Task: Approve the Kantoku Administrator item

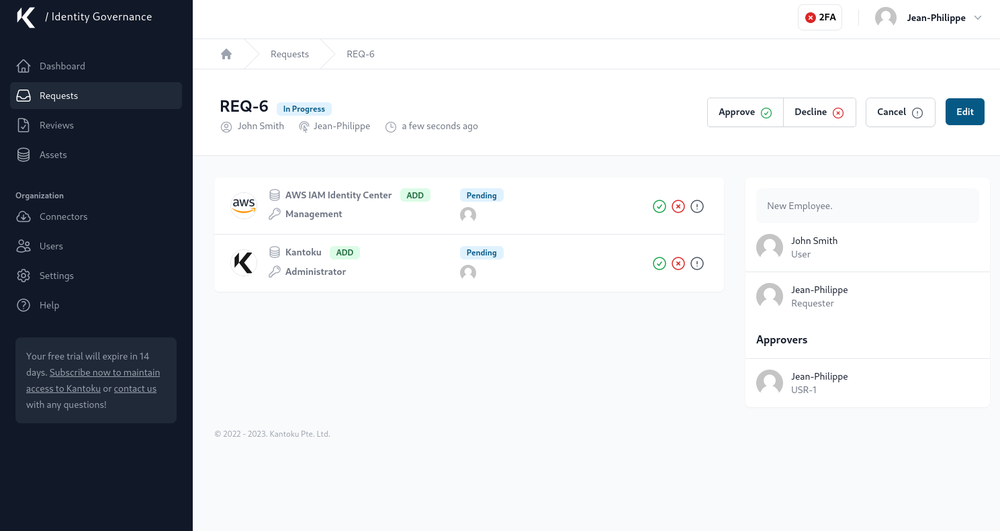Action: [x=659, y=263]
